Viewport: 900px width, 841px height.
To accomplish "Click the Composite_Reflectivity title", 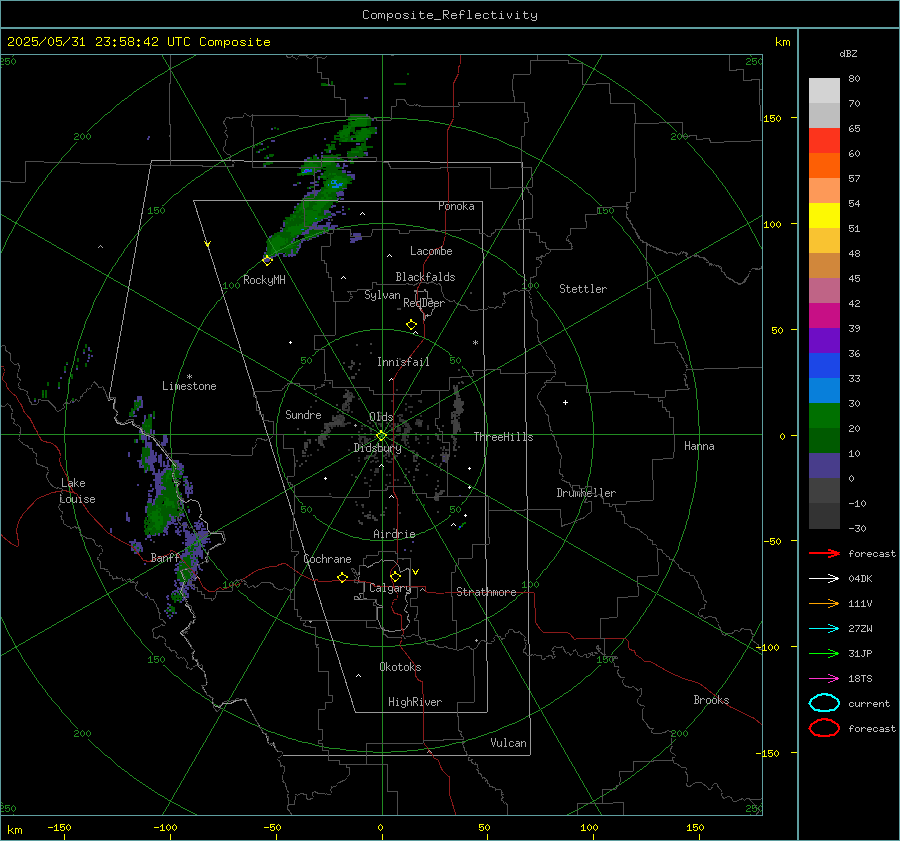I will 450,15.
